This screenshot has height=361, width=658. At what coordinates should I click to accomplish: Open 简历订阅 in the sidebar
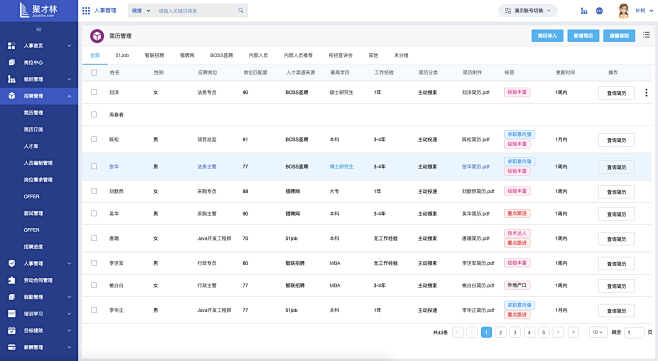(34, 129)
